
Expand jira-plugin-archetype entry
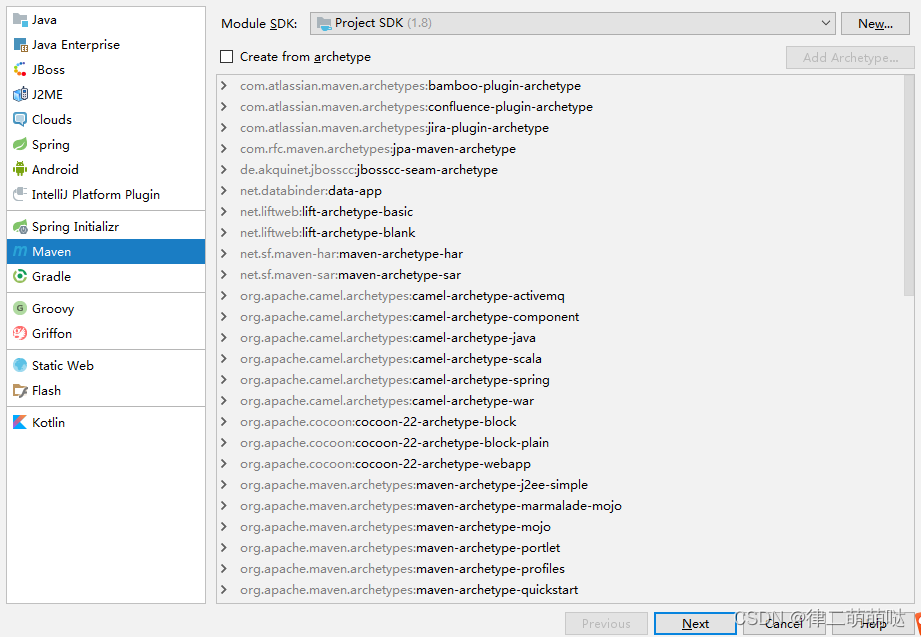(x=224, y=128)
